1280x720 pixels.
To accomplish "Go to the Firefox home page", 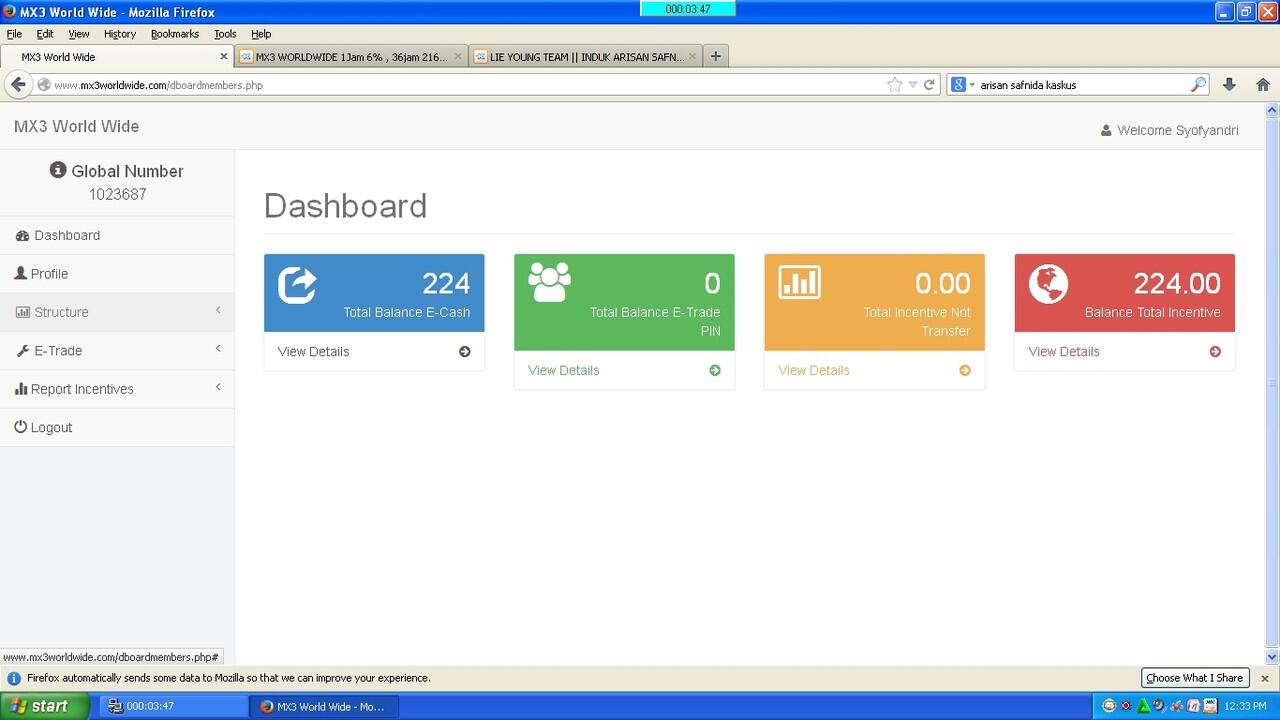I will pos(1263,85).
